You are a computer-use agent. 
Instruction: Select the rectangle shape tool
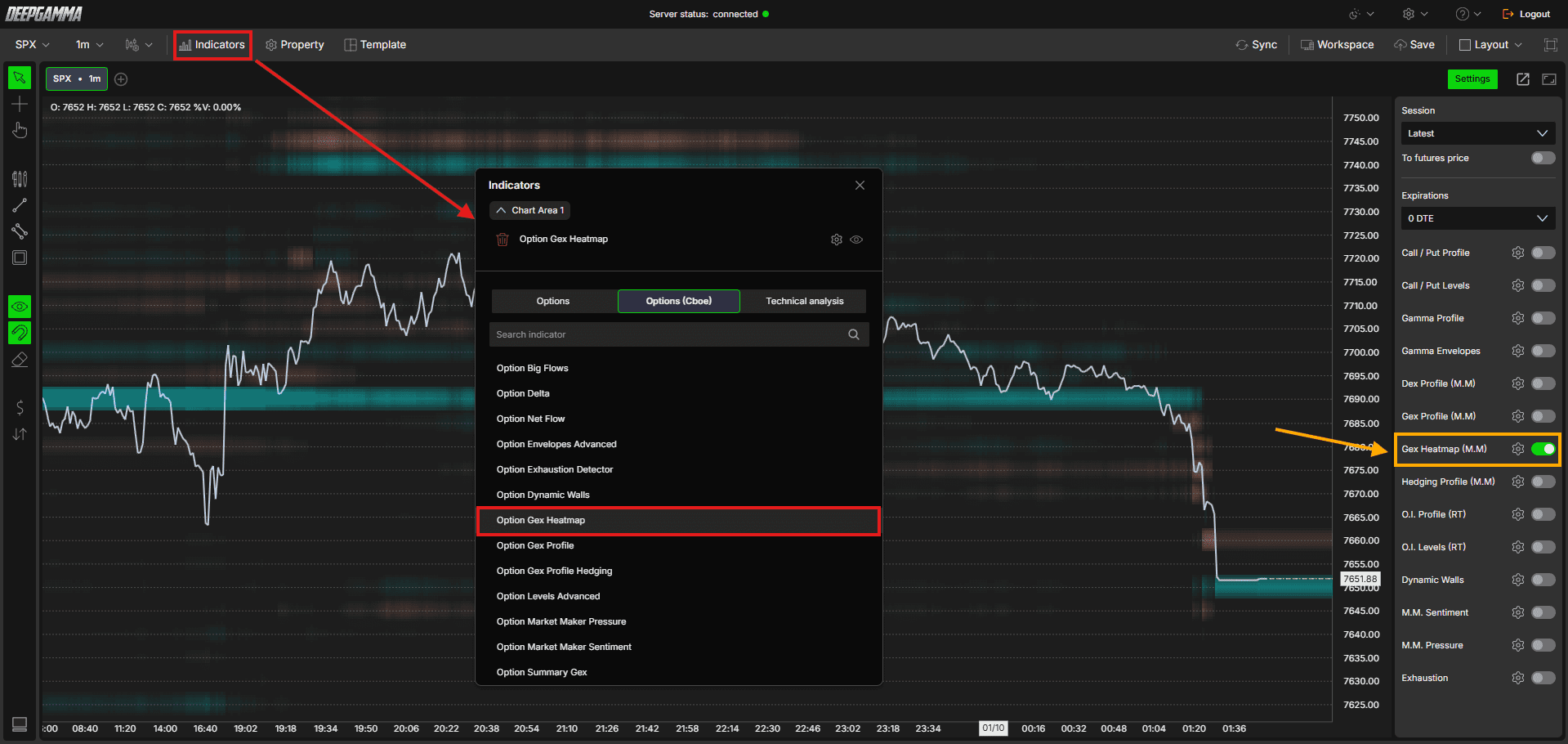point(20,258)
